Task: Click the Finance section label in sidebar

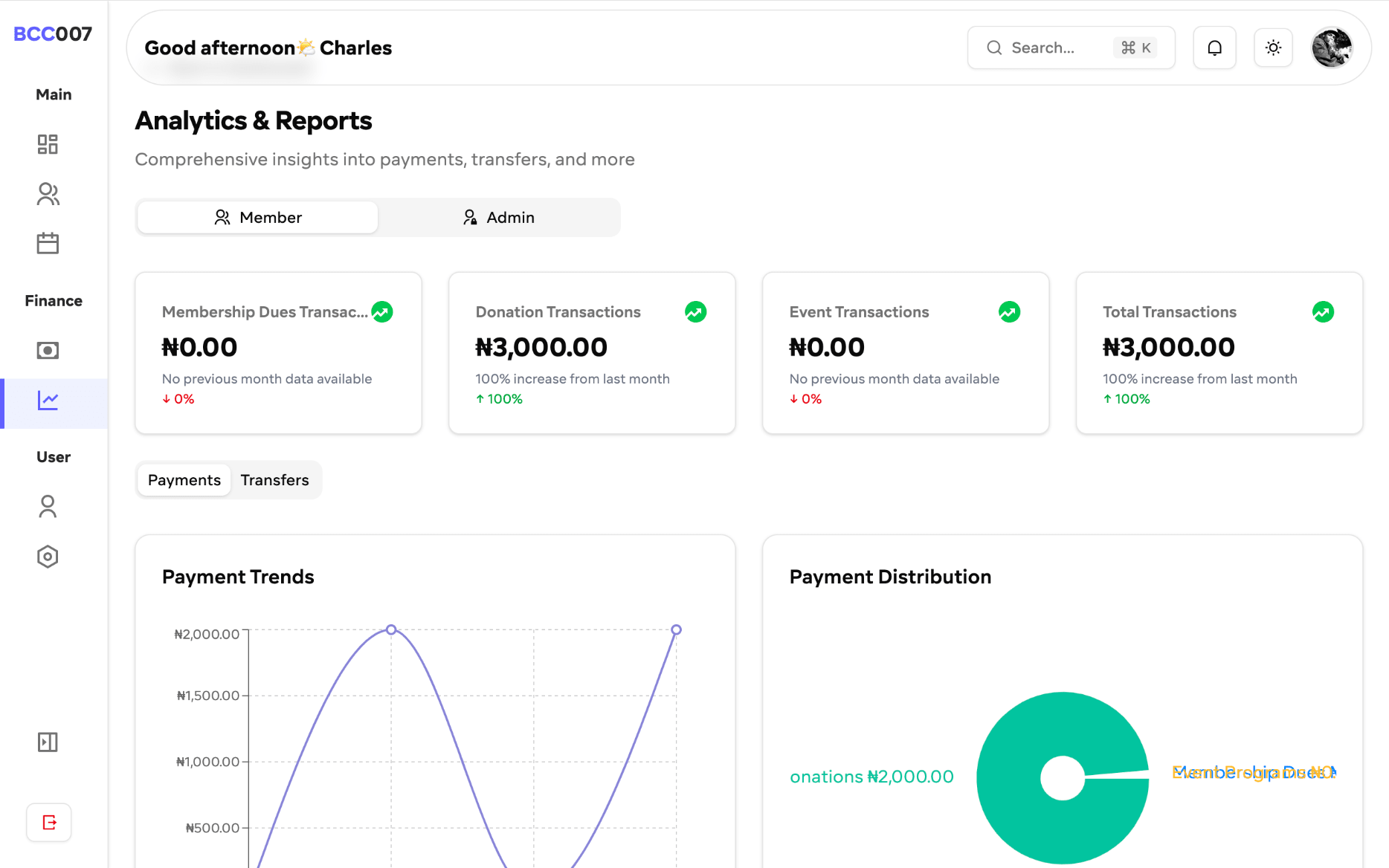Action: point(54,301)
